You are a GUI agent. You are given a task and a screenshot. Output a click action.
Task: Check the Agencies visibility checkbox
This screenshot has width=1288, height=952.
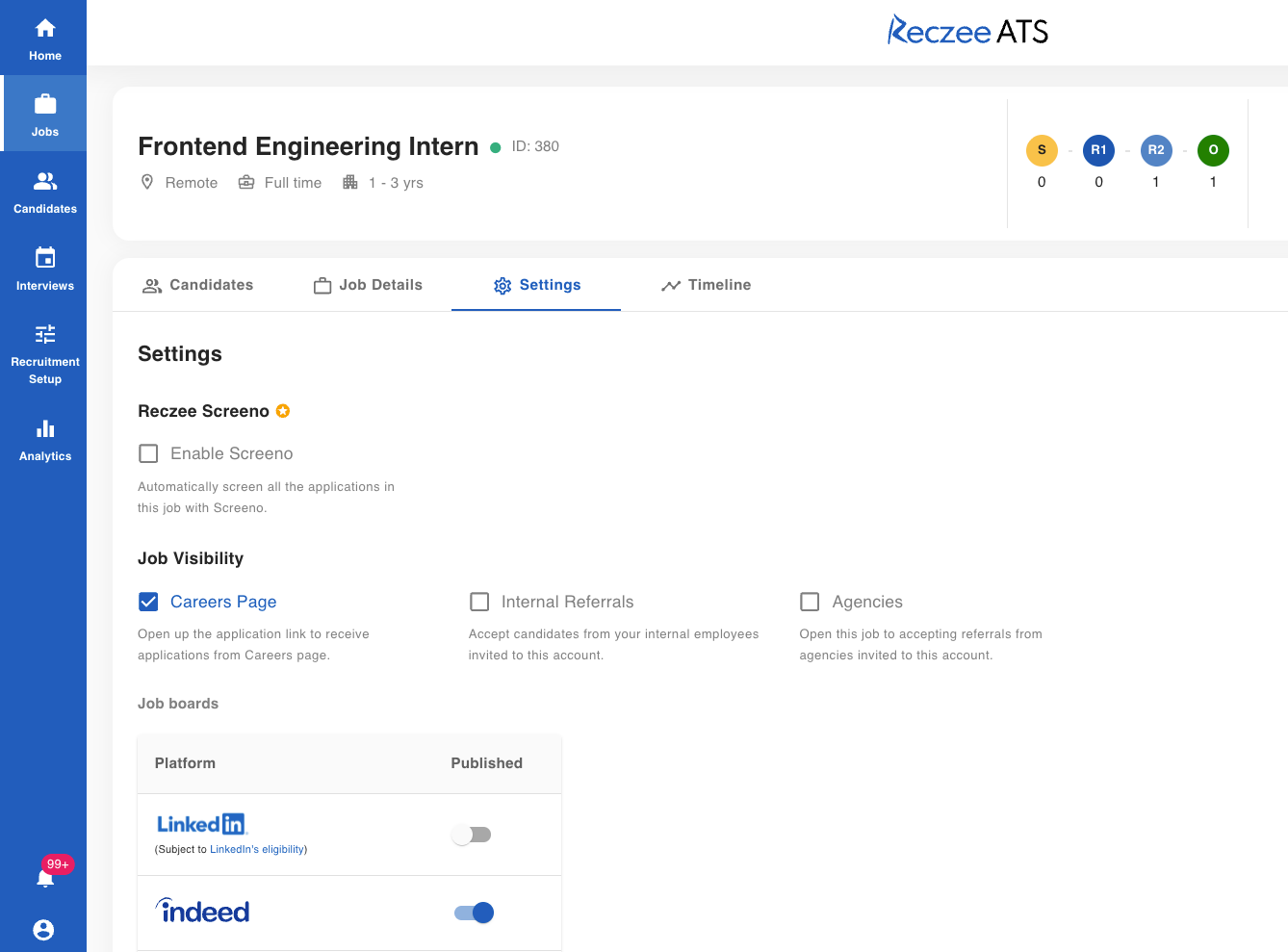(x=810, y=602)
